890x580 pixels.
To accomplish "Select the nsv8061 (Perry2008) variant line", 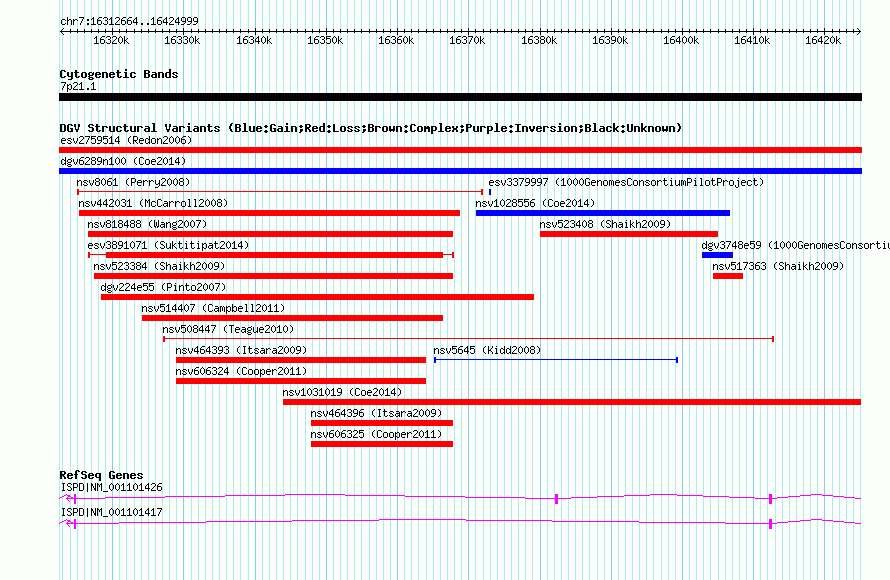I will (280, 192).
